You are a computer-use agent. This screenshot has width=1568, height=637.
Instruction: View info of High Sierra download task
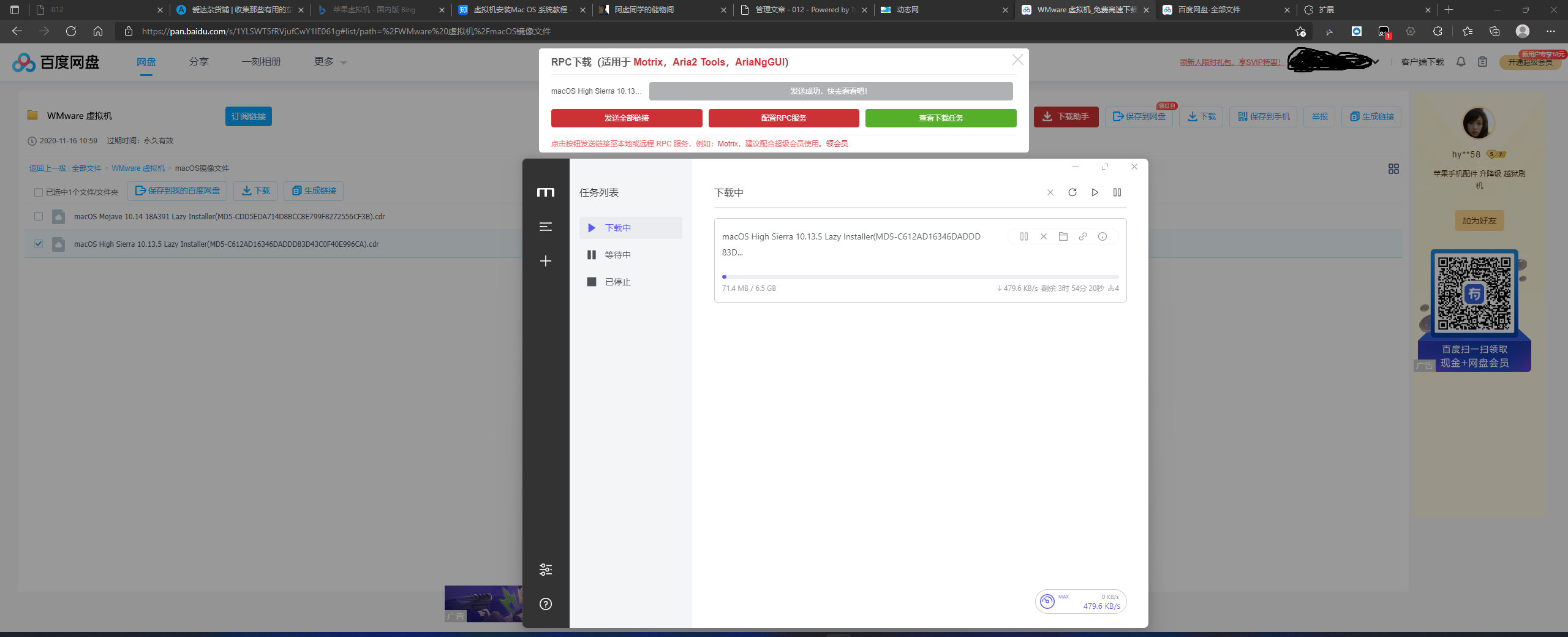coord(1102,236)
